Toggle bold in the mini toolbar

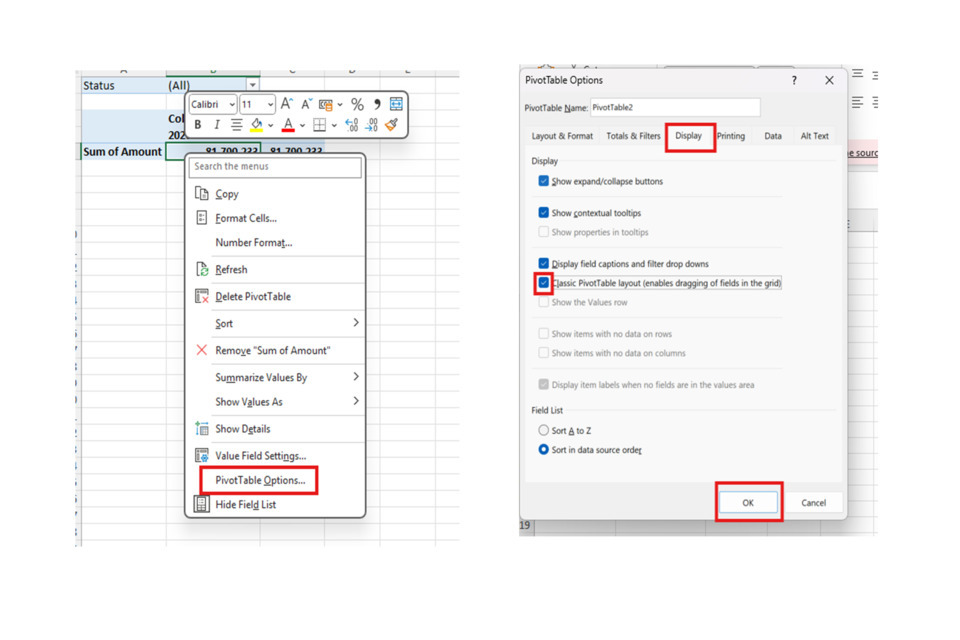198,125
